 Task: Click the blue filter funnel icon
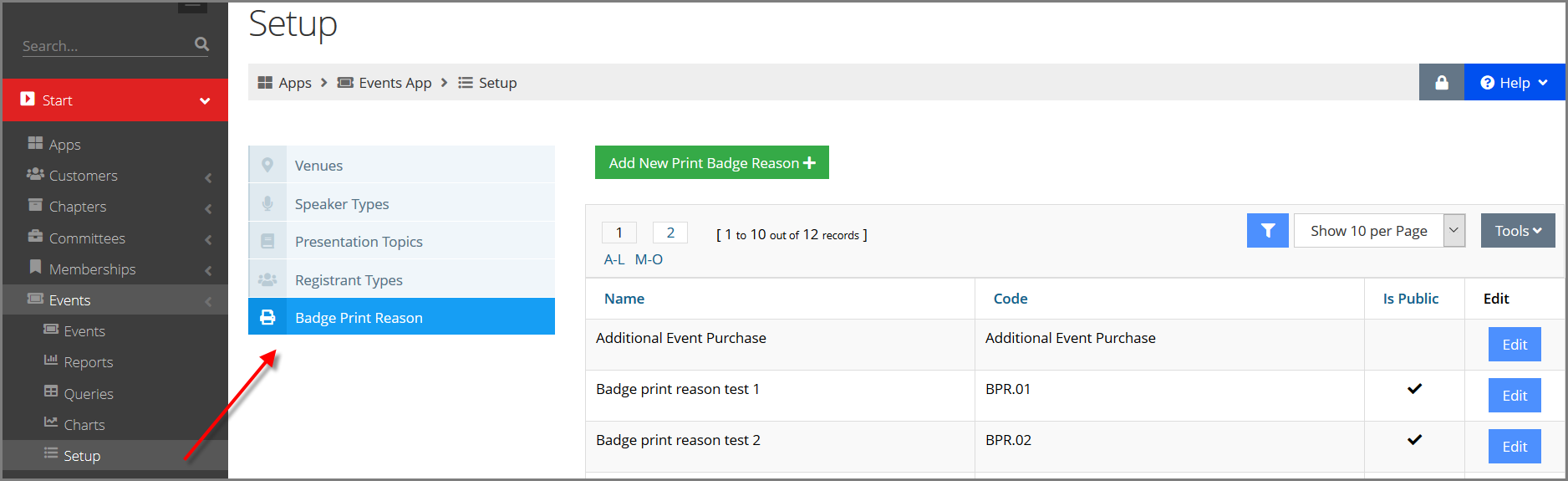click(x=1268, y=231)
